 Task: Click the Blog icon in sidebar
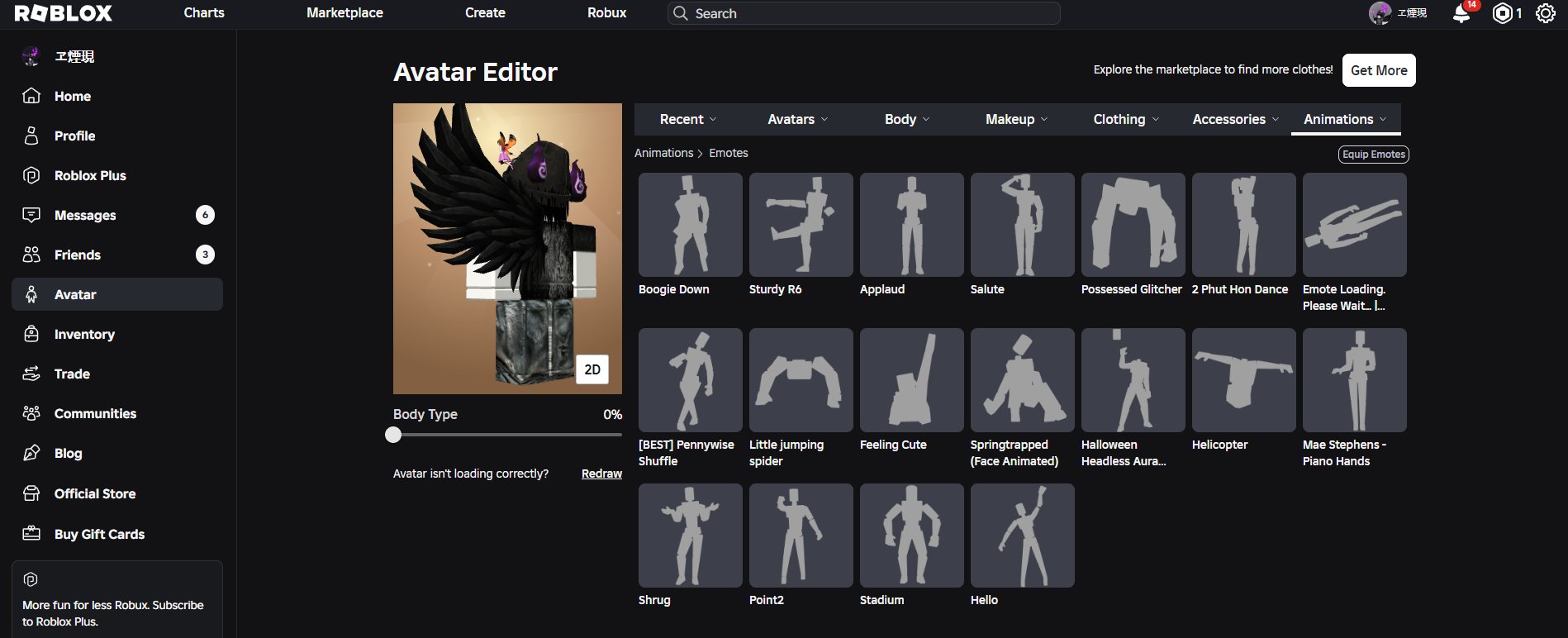tap(31, 453)
